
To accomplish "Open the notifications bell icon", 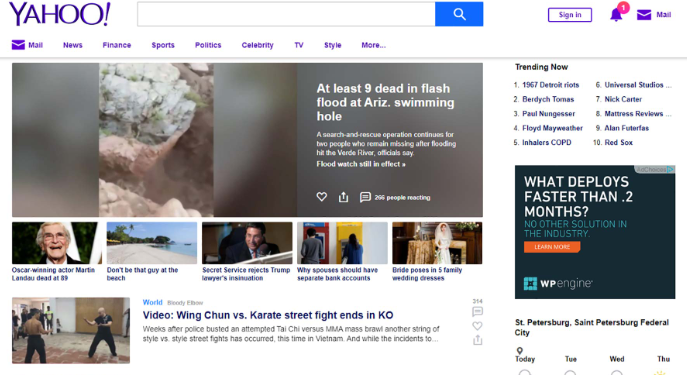I will click(616, 14).
